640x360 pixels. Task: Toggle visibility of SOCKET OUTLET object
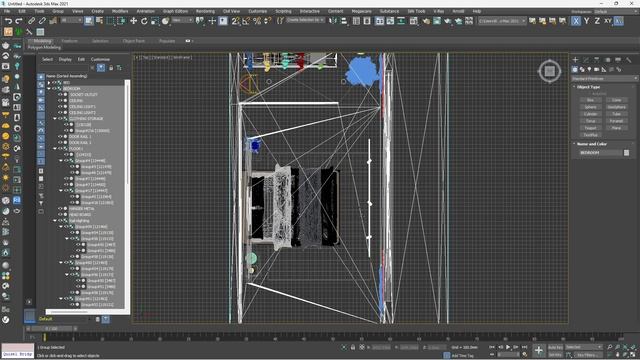[60, 94]
